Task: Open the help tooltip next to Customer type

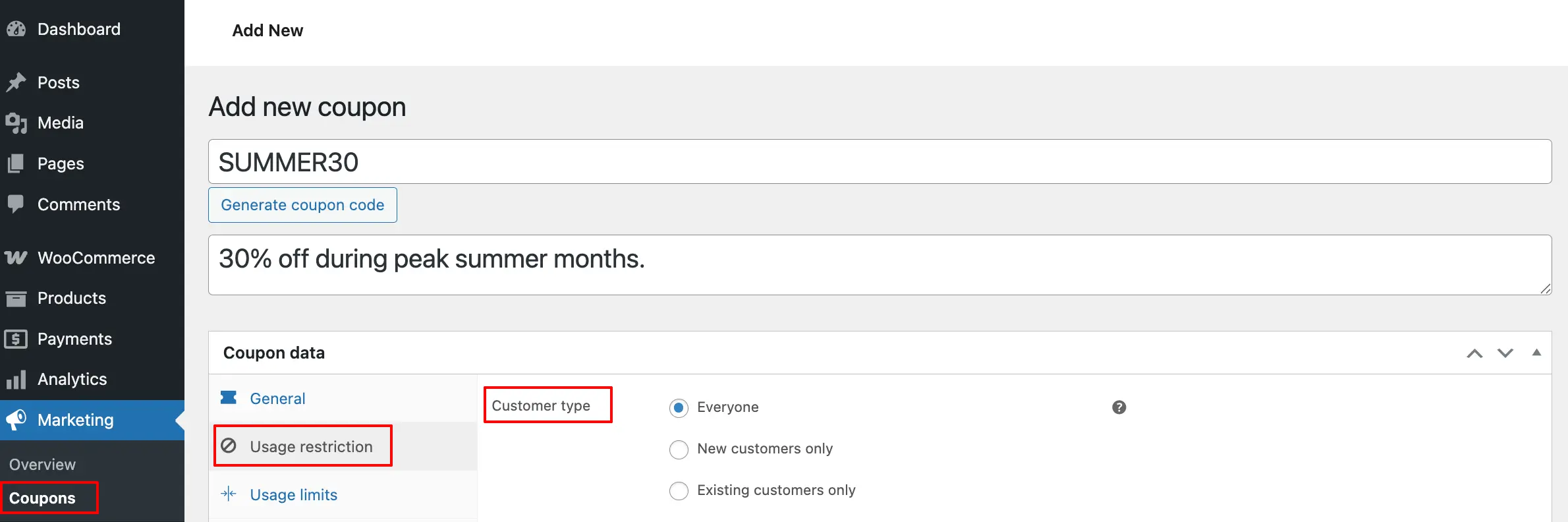Action: [x=1118, y=407]
